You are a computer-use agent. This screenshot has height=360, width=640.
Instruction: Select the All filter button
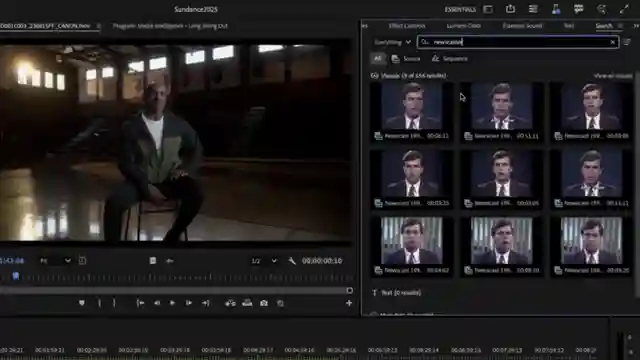(x=378, y=58)
